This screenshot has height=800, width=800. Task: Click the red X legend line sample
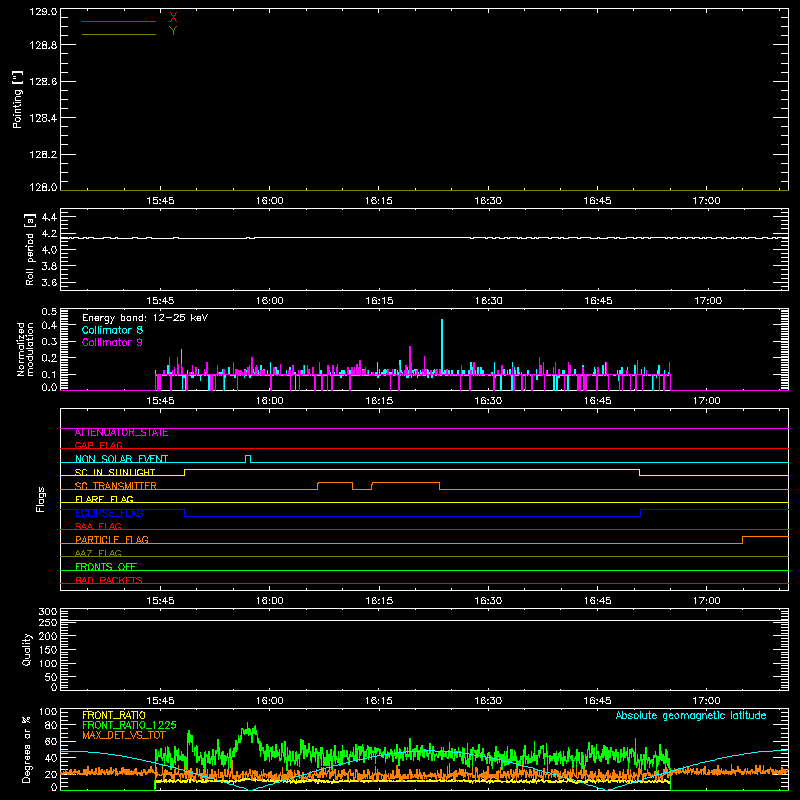119,21
